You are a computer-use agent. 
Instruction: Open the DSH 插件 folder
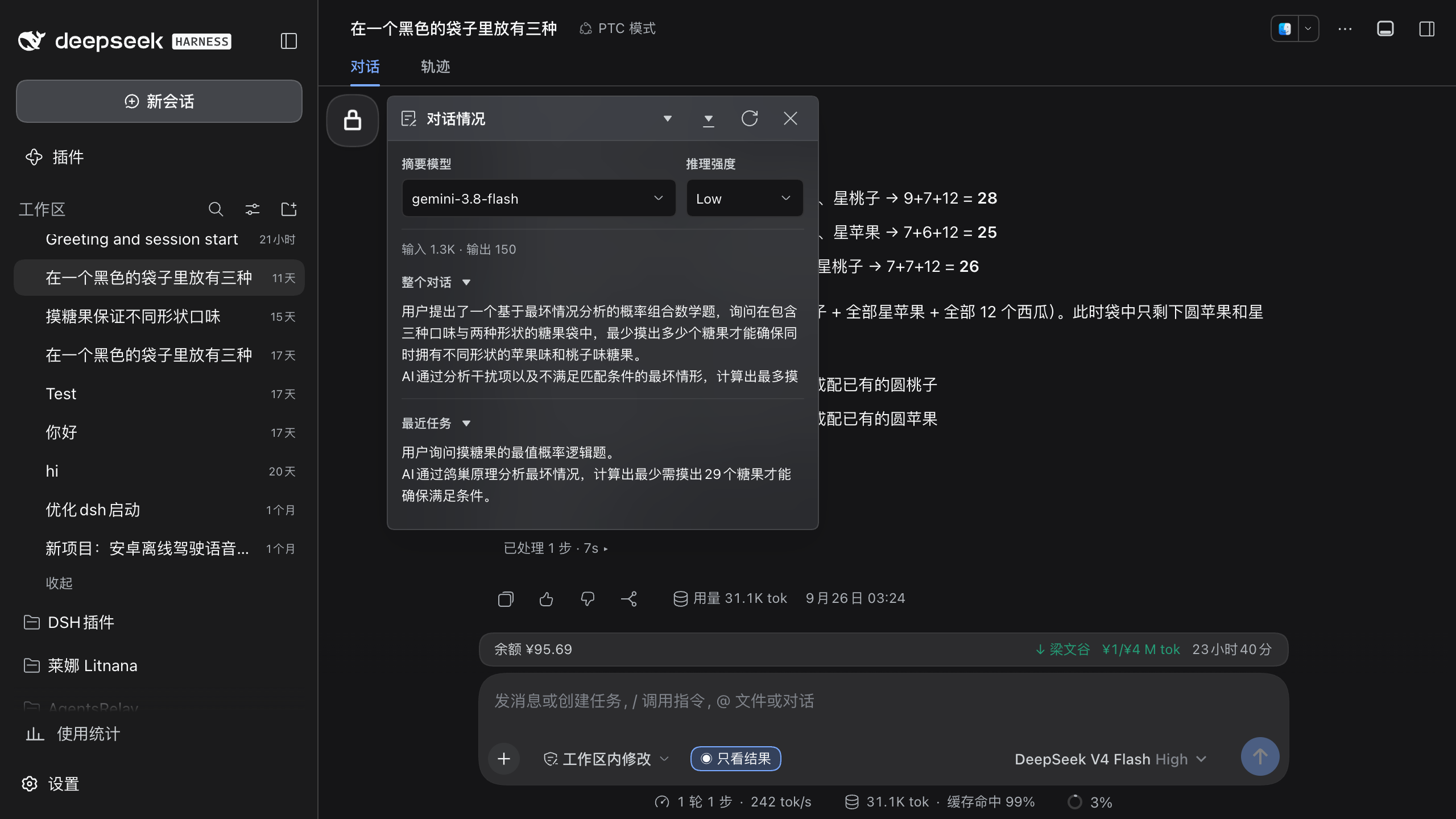click(x=69, y=622)
